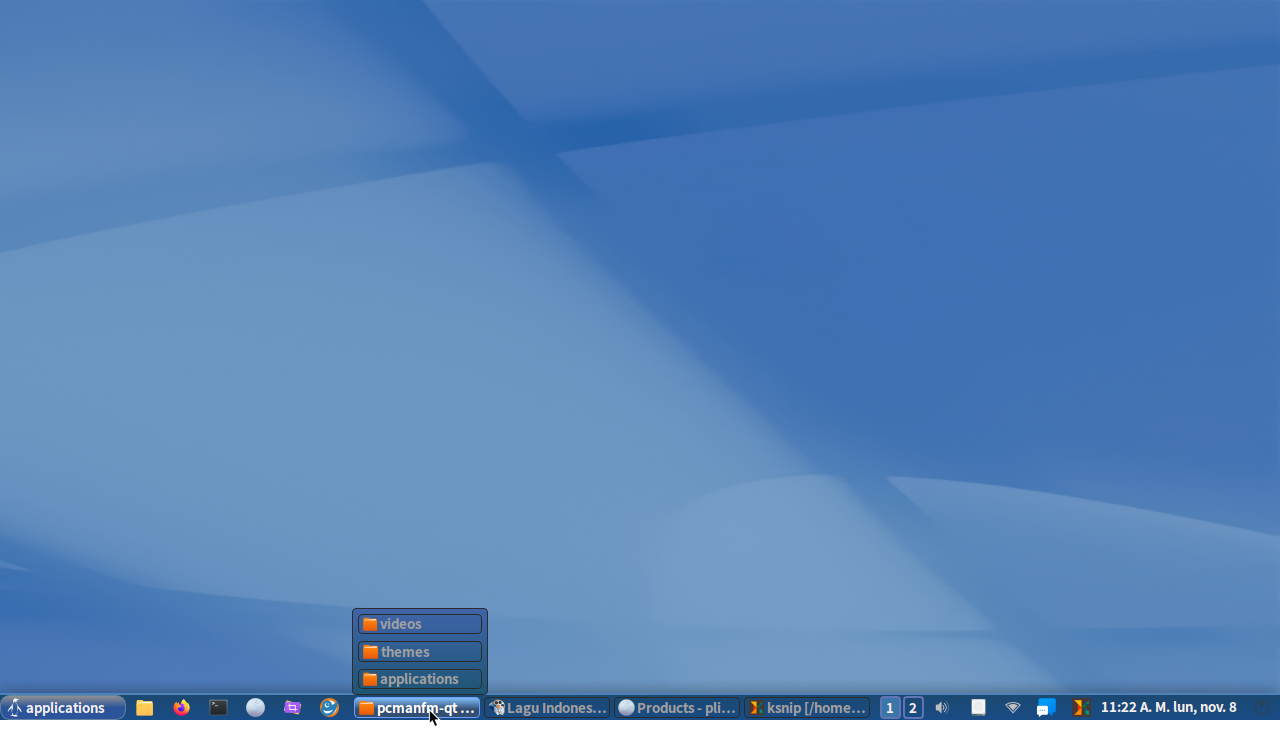Switch to workspace 1

pyautogui.click(x=890, y=708)
